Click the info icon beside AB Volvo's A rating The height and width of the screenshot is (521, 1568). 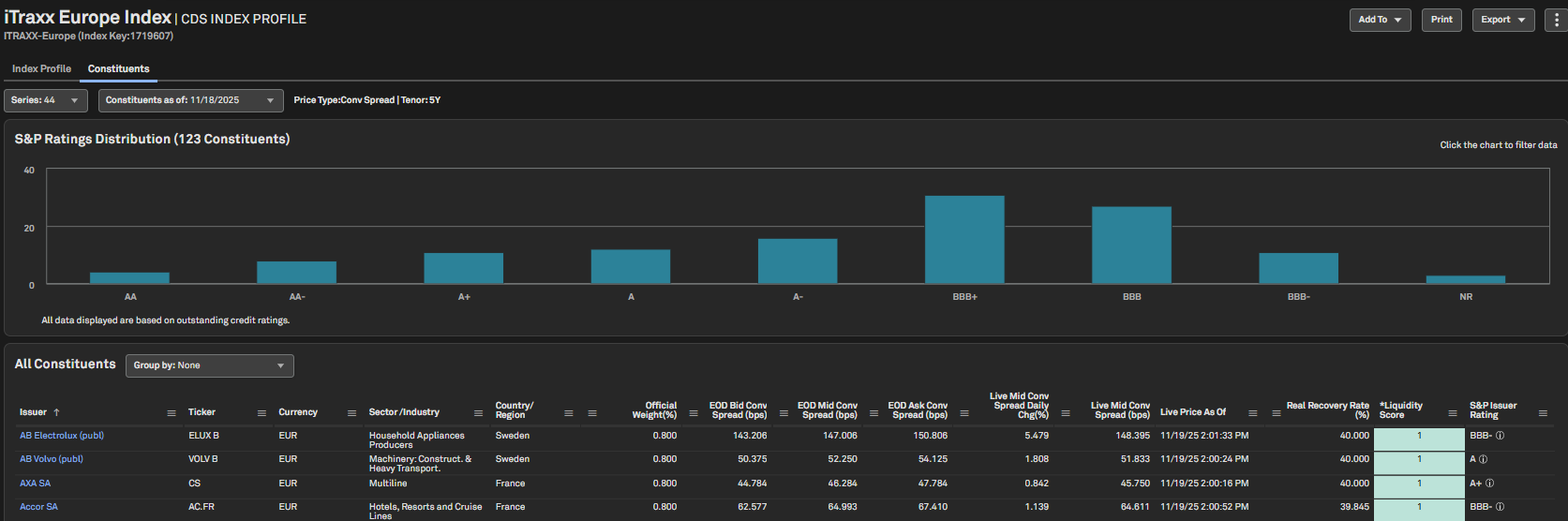point(1483,459)
